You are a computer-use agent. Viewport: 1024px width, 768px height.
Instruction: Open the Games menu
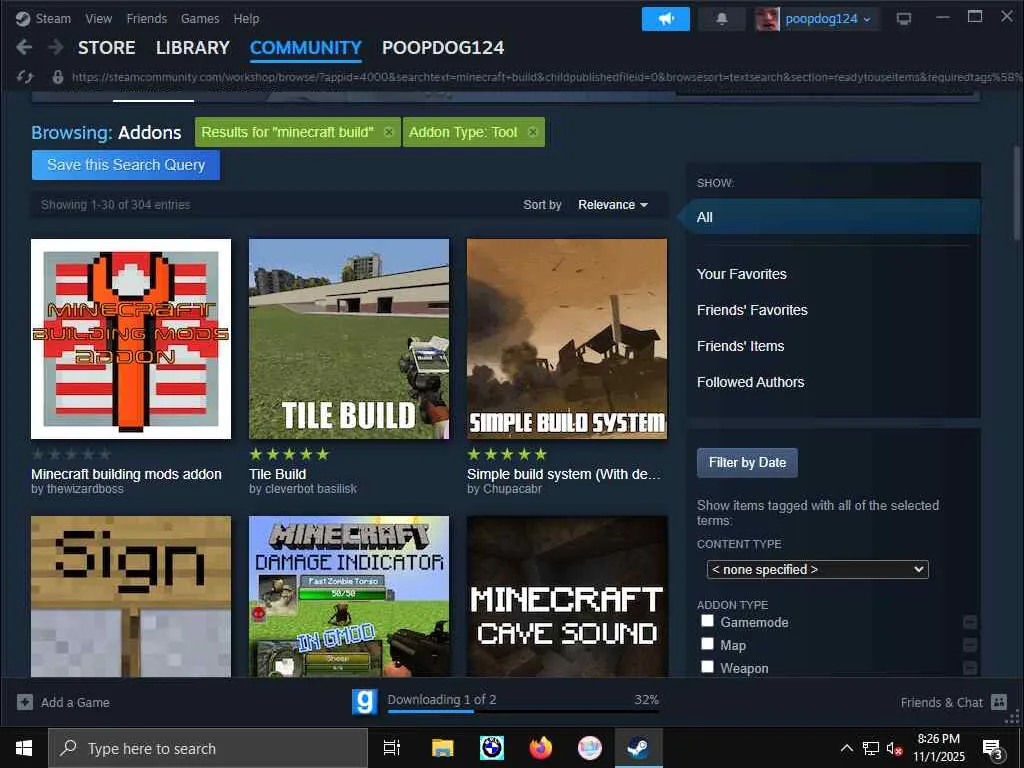coord(200,19)
